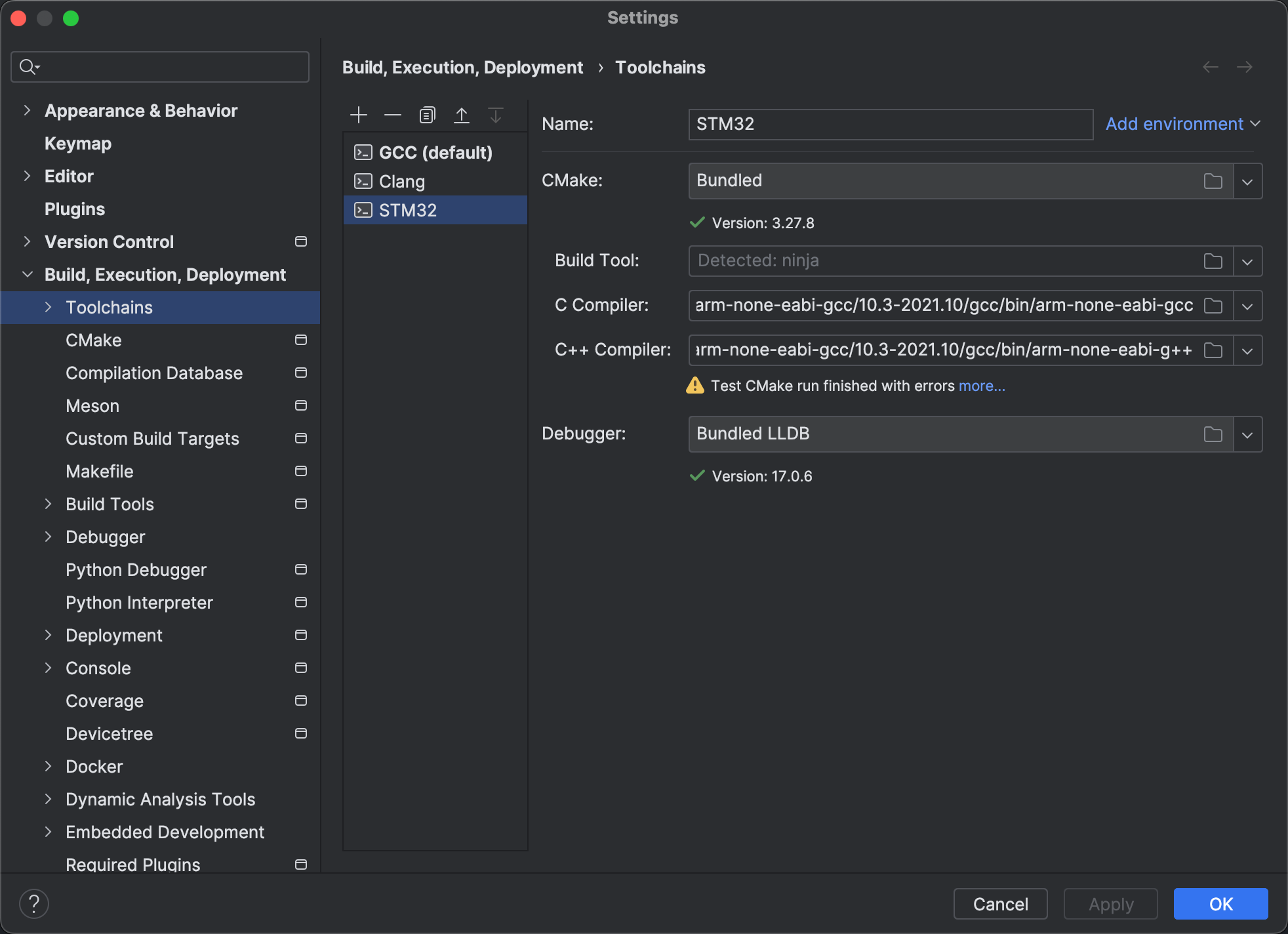Image resolution: width=1288 pixels, height=934 pixels.
Task: Move toolchain down in list
Action: point(496,115)
